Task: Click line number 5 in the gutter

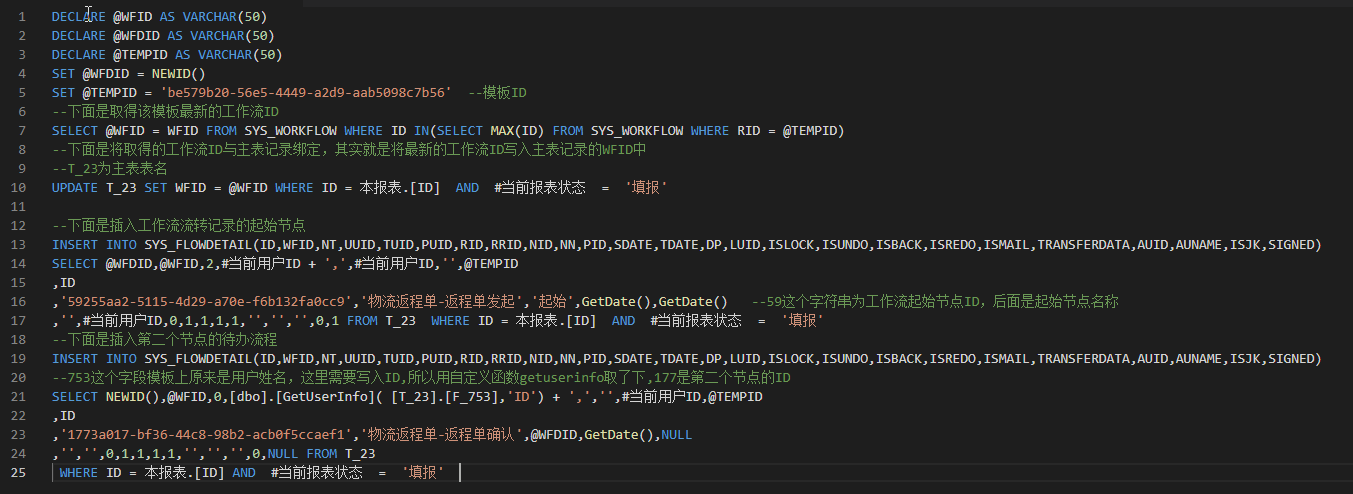Action: pyautogui.click(x=22, y=93)
